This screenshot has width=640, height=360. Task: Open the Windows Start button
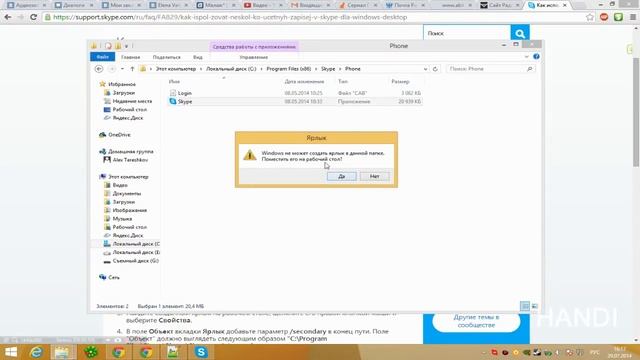tap(11, 352)
